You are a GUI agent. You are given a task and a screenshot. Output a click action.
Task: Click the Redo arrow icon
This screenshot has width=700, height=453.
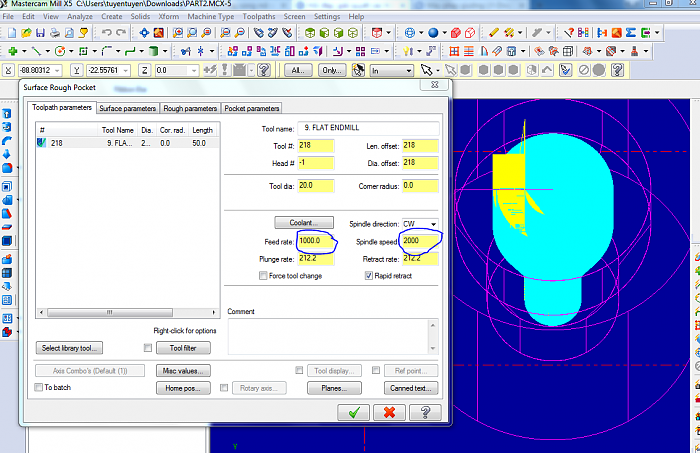[121, 33]
